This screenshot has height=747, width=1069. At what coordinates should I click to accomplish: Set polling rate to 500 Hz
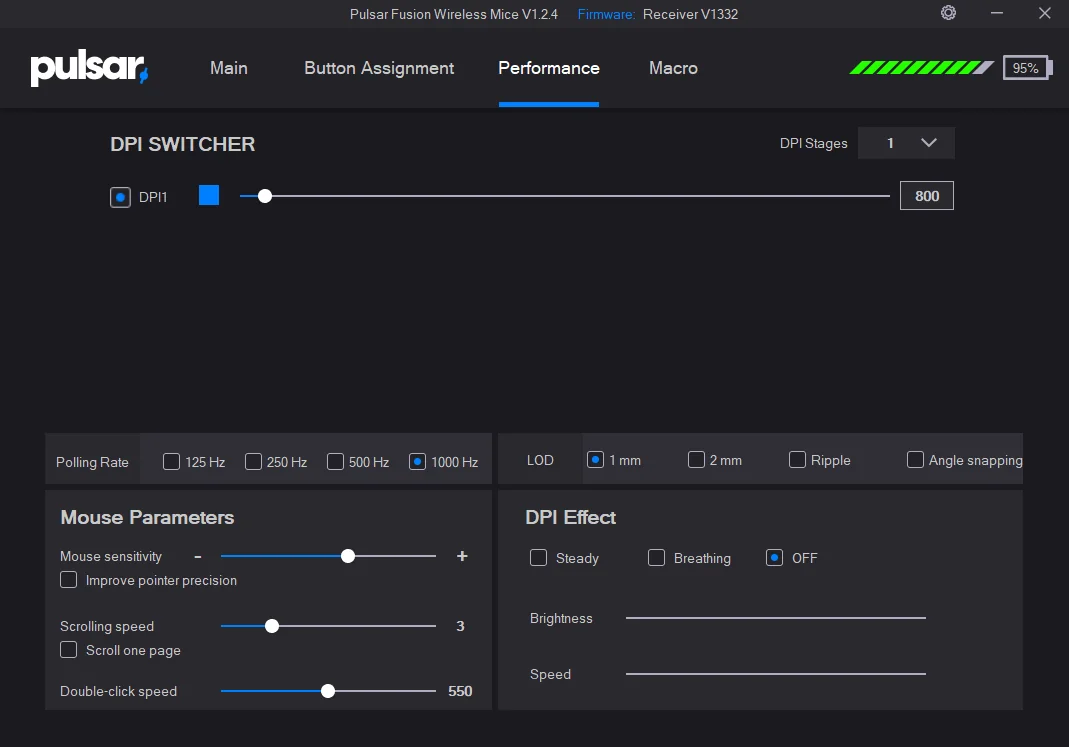335,461
